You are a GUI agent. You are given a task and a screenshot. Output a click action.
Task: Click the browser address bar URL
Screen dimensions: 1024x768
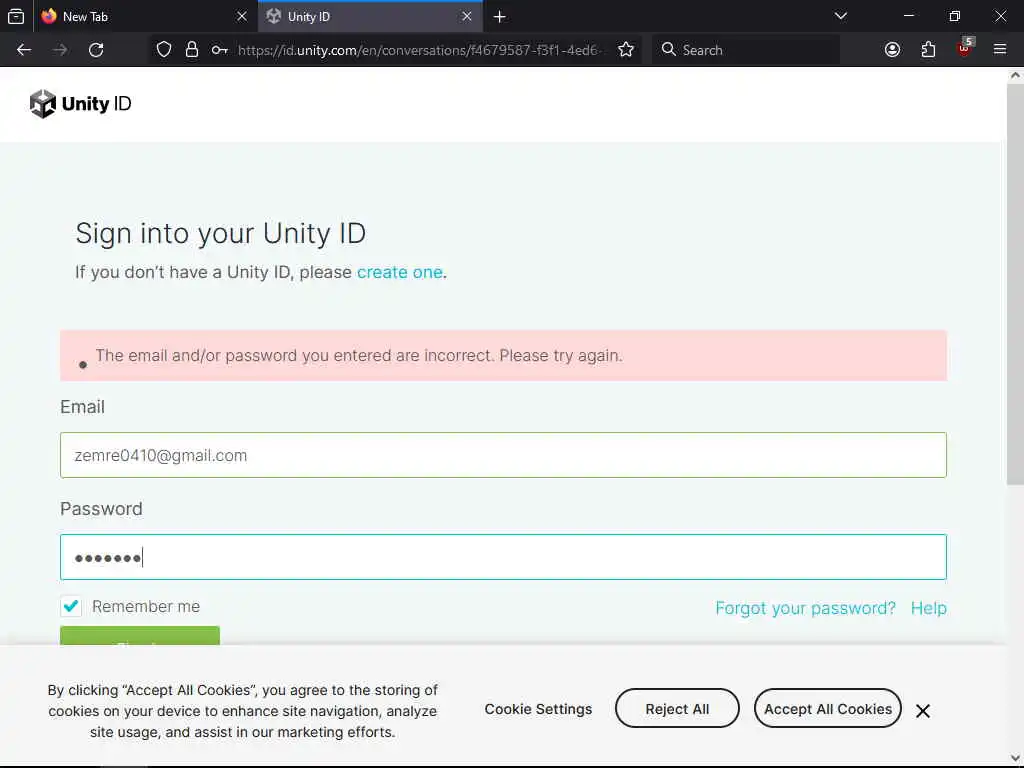pyautogui.click(x=418, y=50)
